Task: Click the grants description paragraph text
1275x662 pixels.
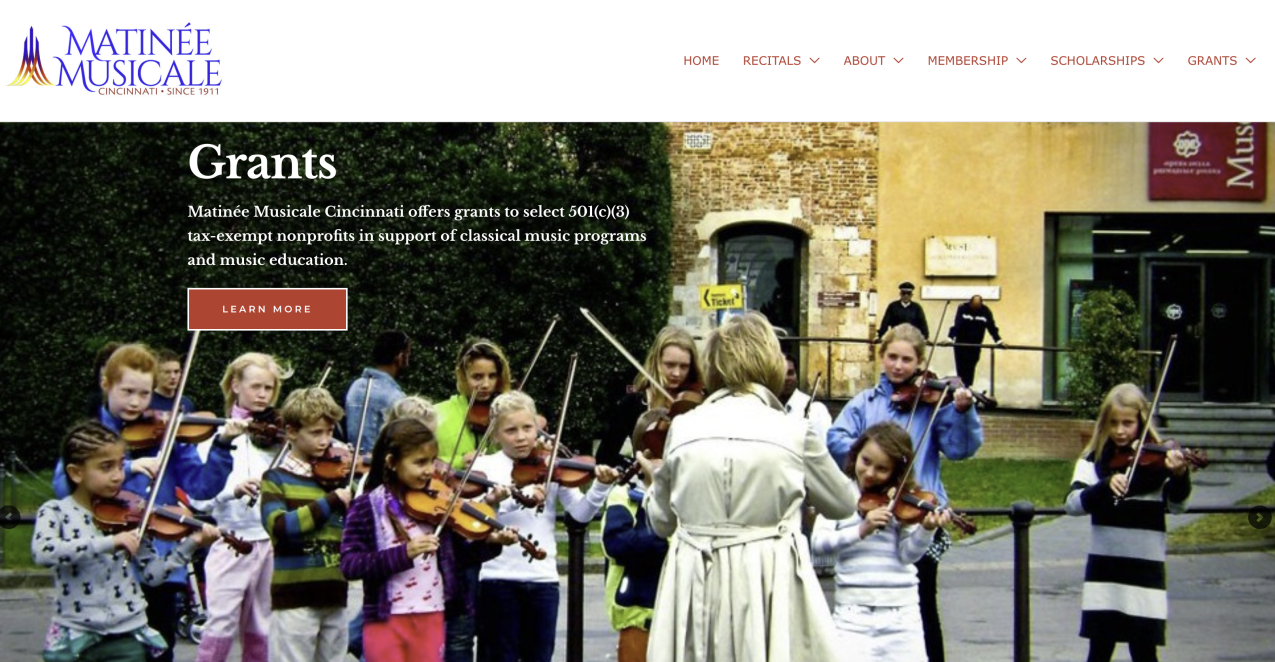Action: coord(417,236)
